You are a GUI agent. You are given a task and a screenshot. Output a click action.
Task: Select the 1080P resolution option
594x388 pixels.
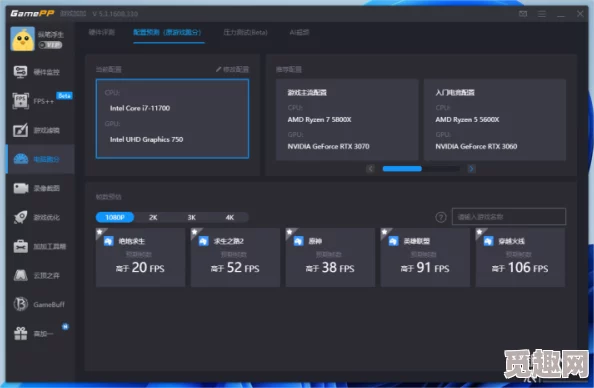pyautogui.click(x=115, y=217)
